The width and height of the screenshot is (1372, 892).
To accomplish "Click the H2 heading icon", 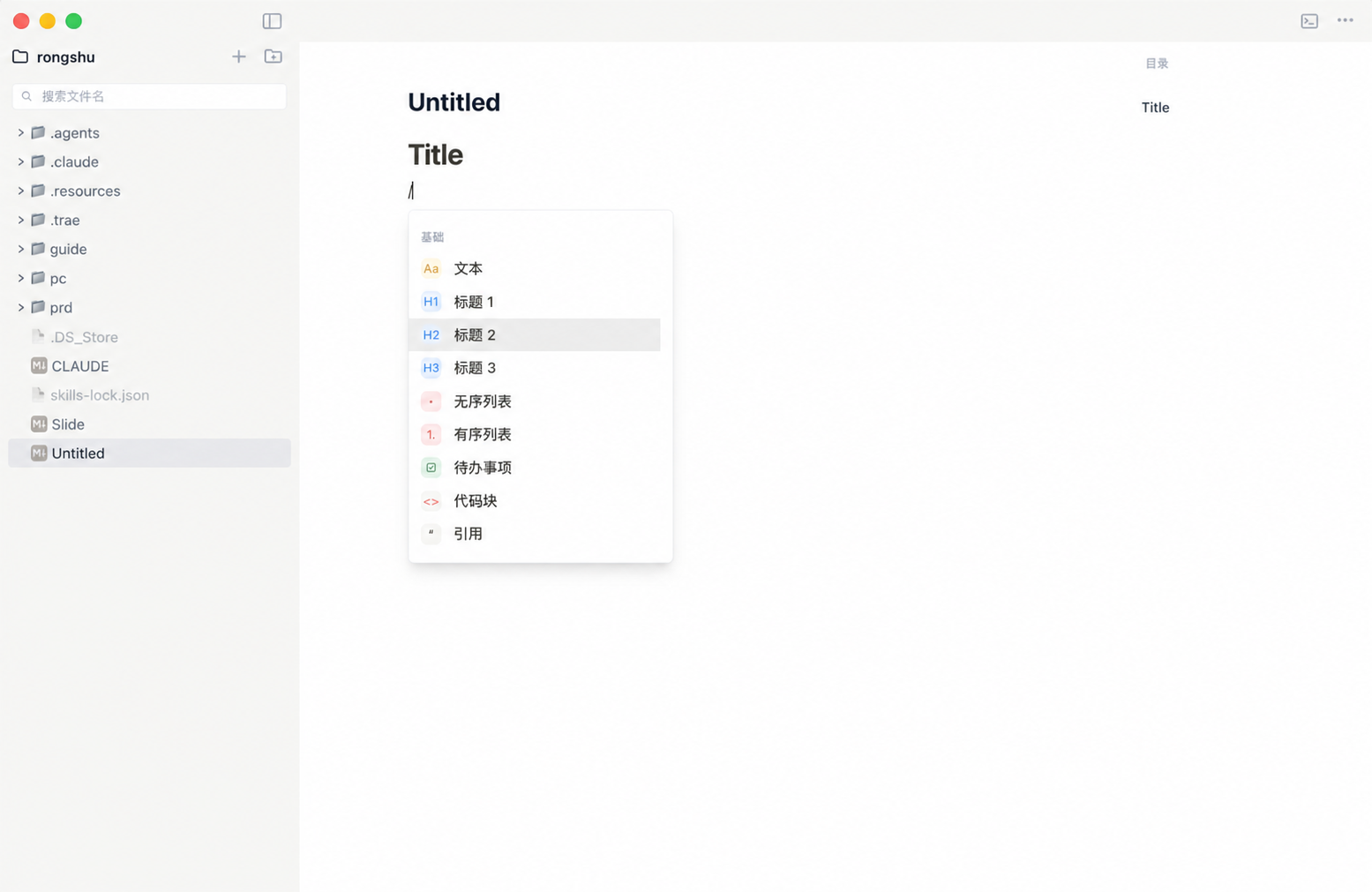I will (x=431, y=335).
